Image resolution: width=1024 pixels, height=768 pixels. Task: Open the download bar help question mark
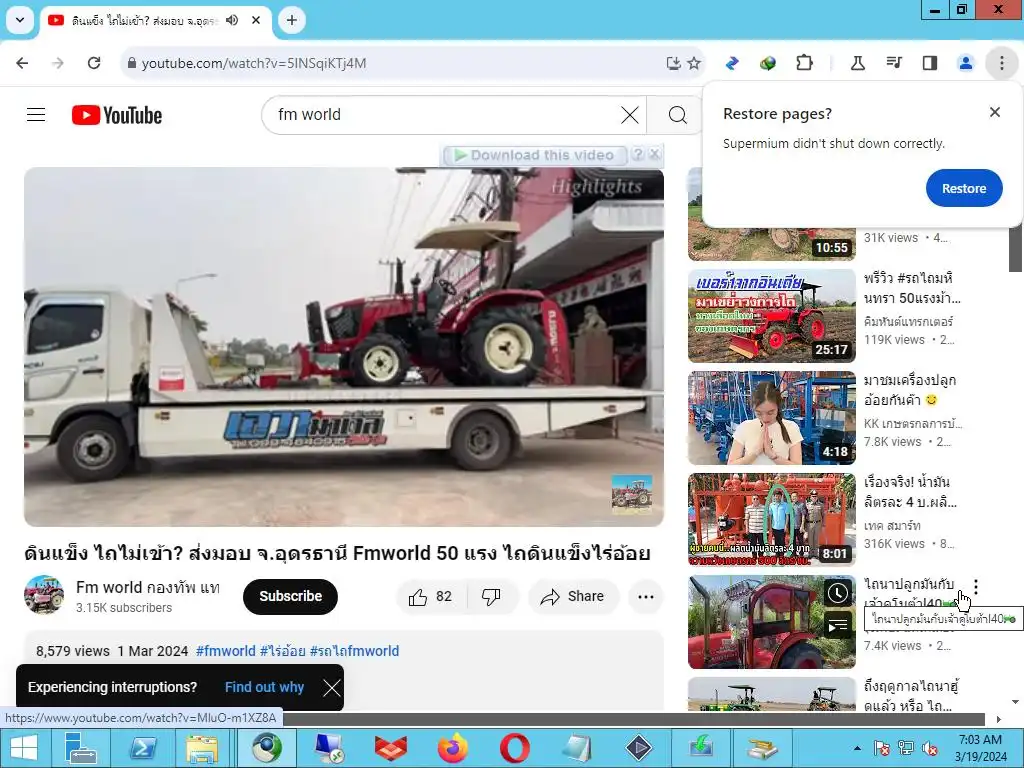tap(638, 154)
